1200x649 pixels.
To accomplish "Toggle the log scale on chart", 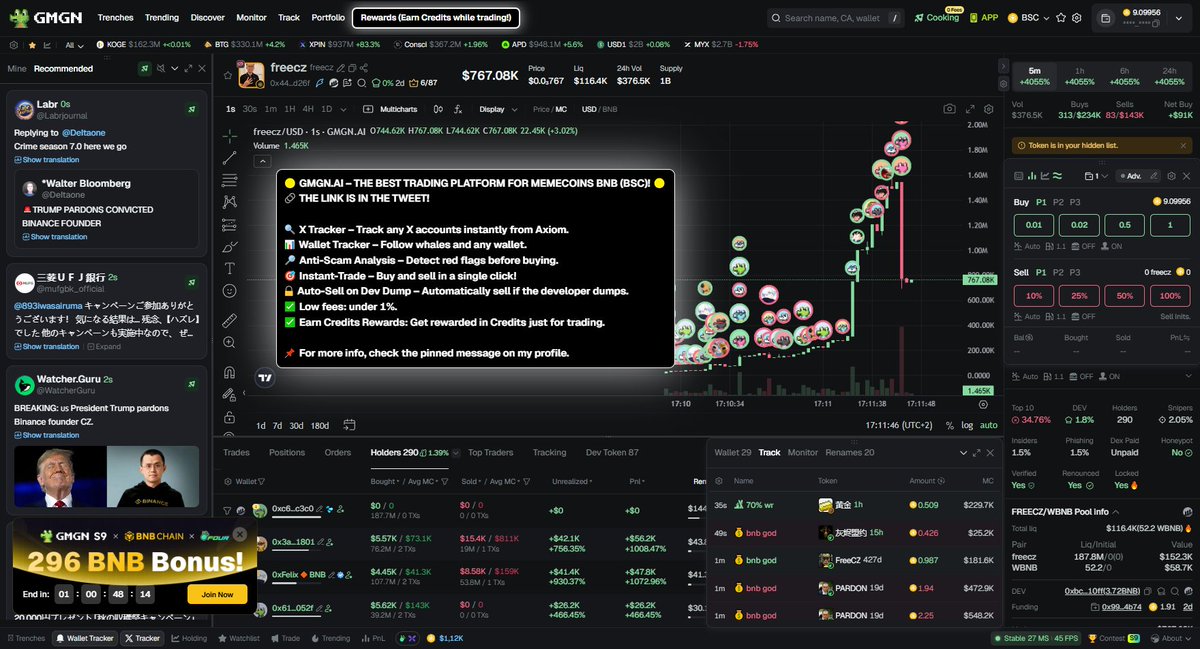I will point(966,425).
